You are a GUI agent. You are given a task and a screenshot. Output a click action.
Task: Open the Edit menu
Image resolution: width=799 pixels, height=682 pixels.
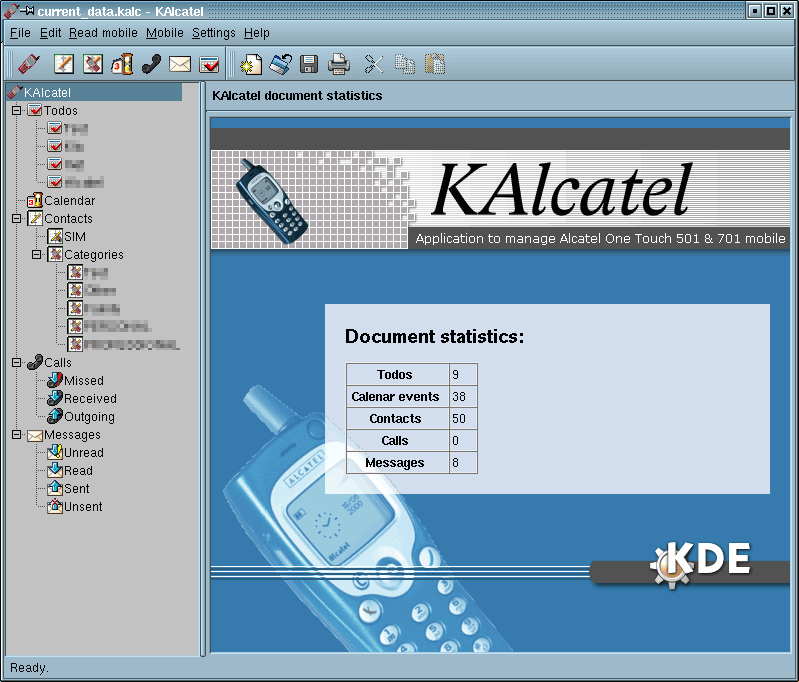pyautogui.click(x=50, y=33)
